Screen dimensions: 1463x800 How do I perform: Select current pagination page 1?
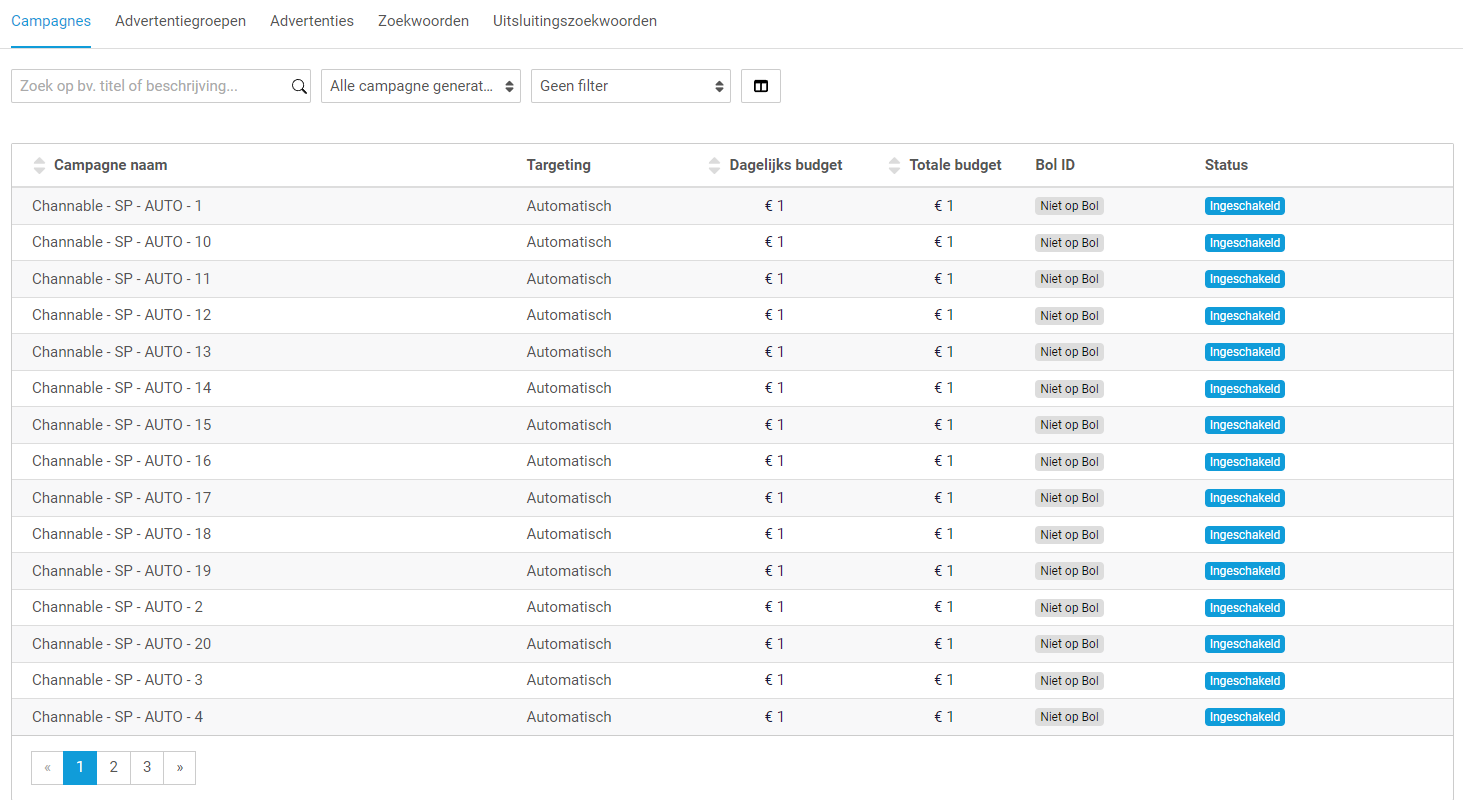[x=80, y=767]
